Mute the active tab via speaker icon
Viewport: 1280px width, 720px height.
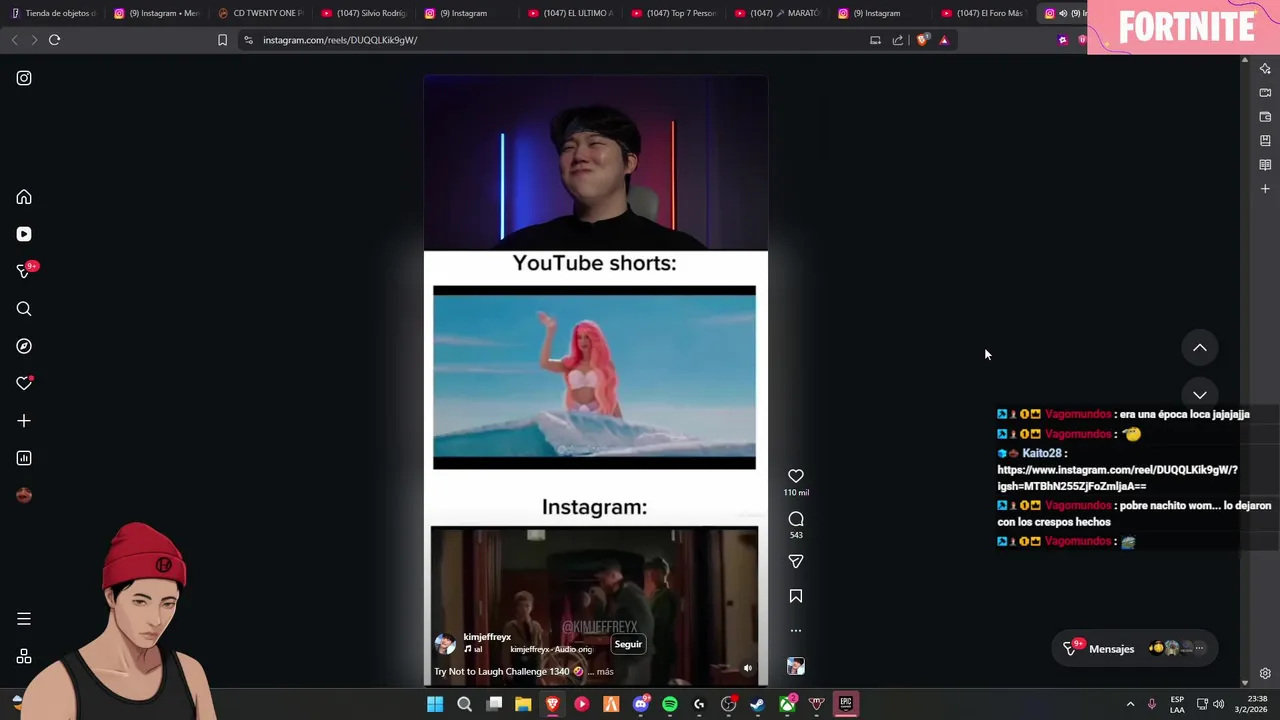1062,13
